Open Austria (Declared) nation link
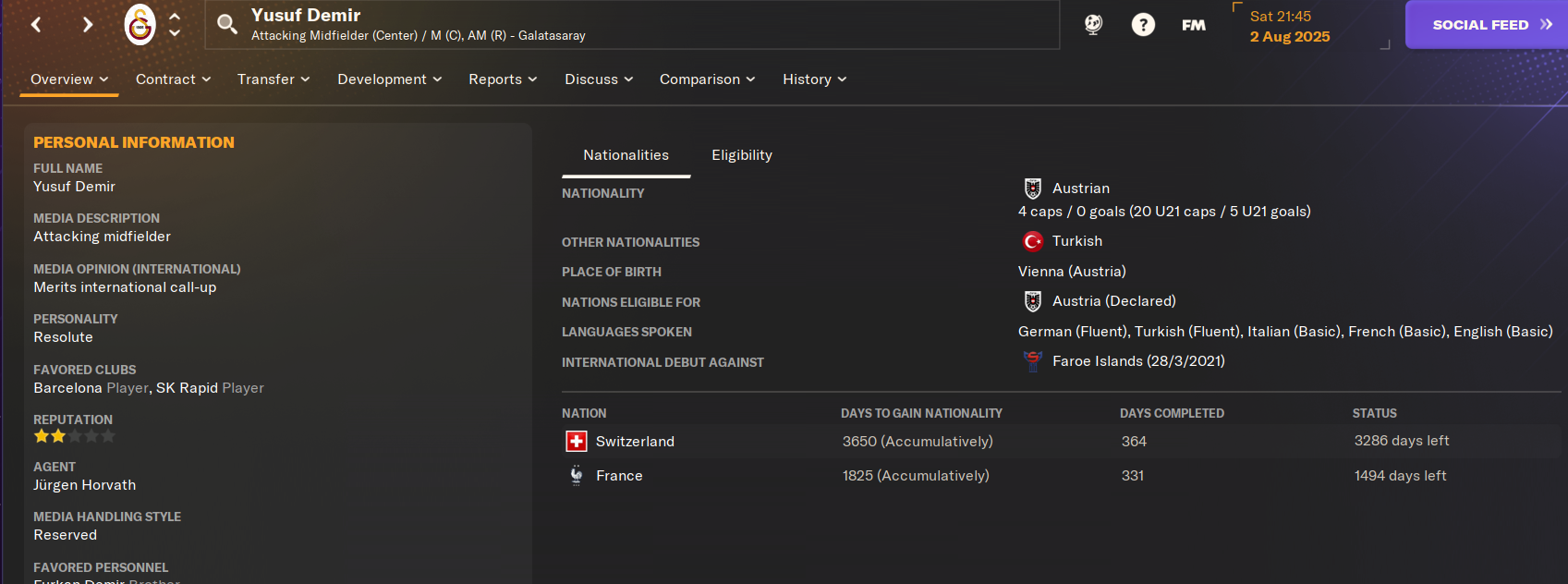Image resolution: width=1568 pixels, height=584 pixels. coord(1114,301)
